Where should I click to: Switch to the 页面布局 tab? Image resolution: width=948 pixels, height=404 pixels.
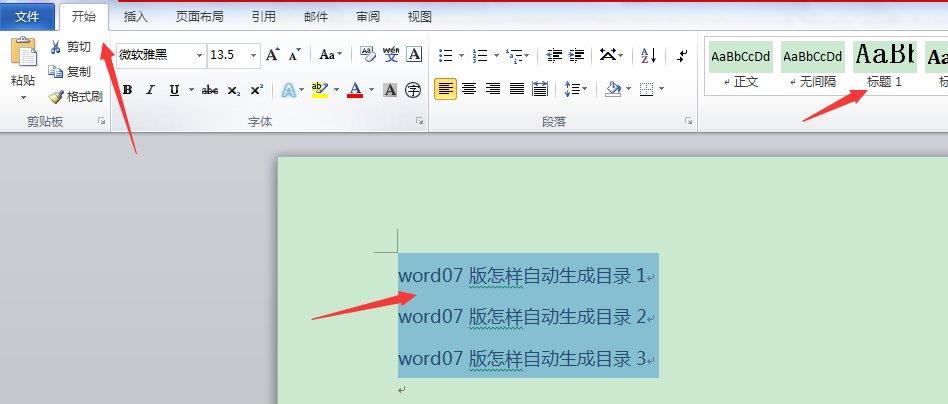(200, 17)
